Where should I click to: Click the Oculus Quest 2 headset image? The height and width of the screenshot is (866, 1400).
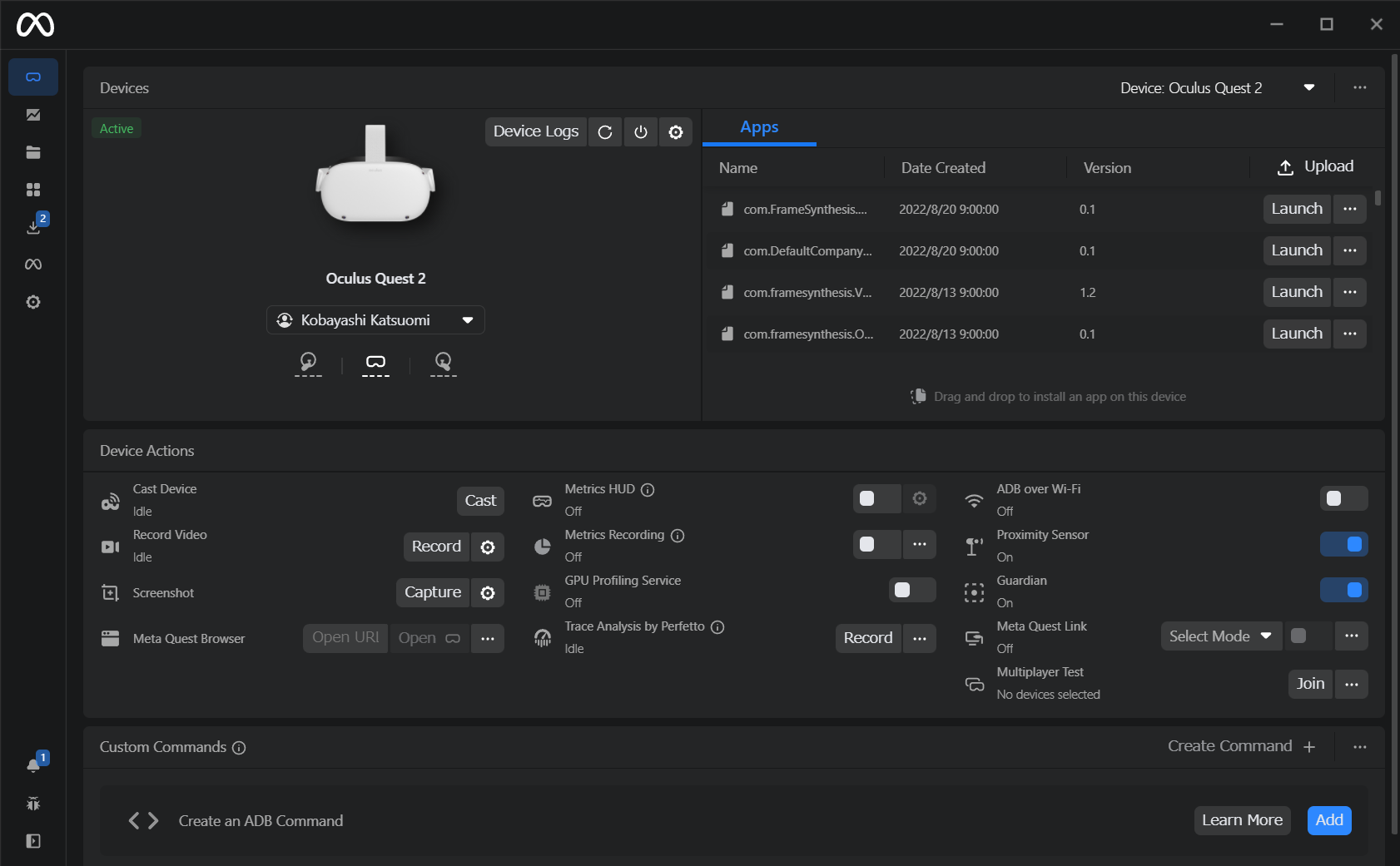[x=375, y=174]
